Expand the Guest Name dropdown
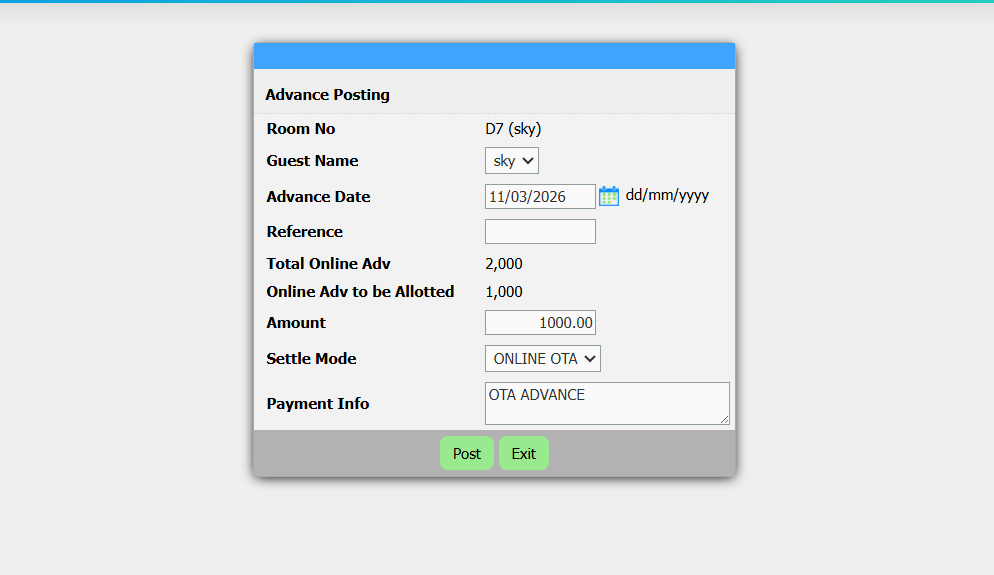 click(512, 161)
